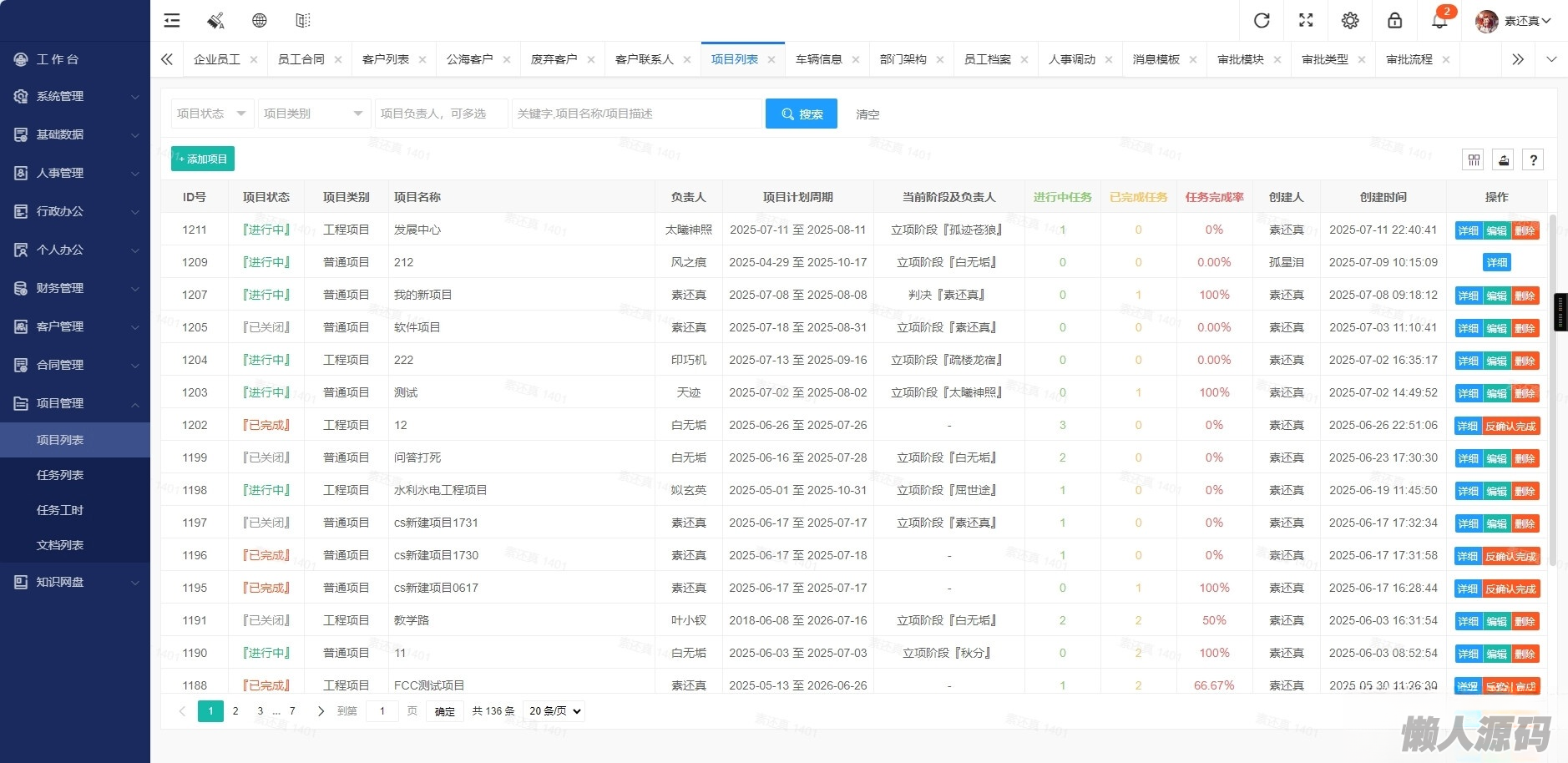This screenshot has height=763, width=1568.
Task: Click the refresh icon in the top bar
Action: [x=1262, y=21]
